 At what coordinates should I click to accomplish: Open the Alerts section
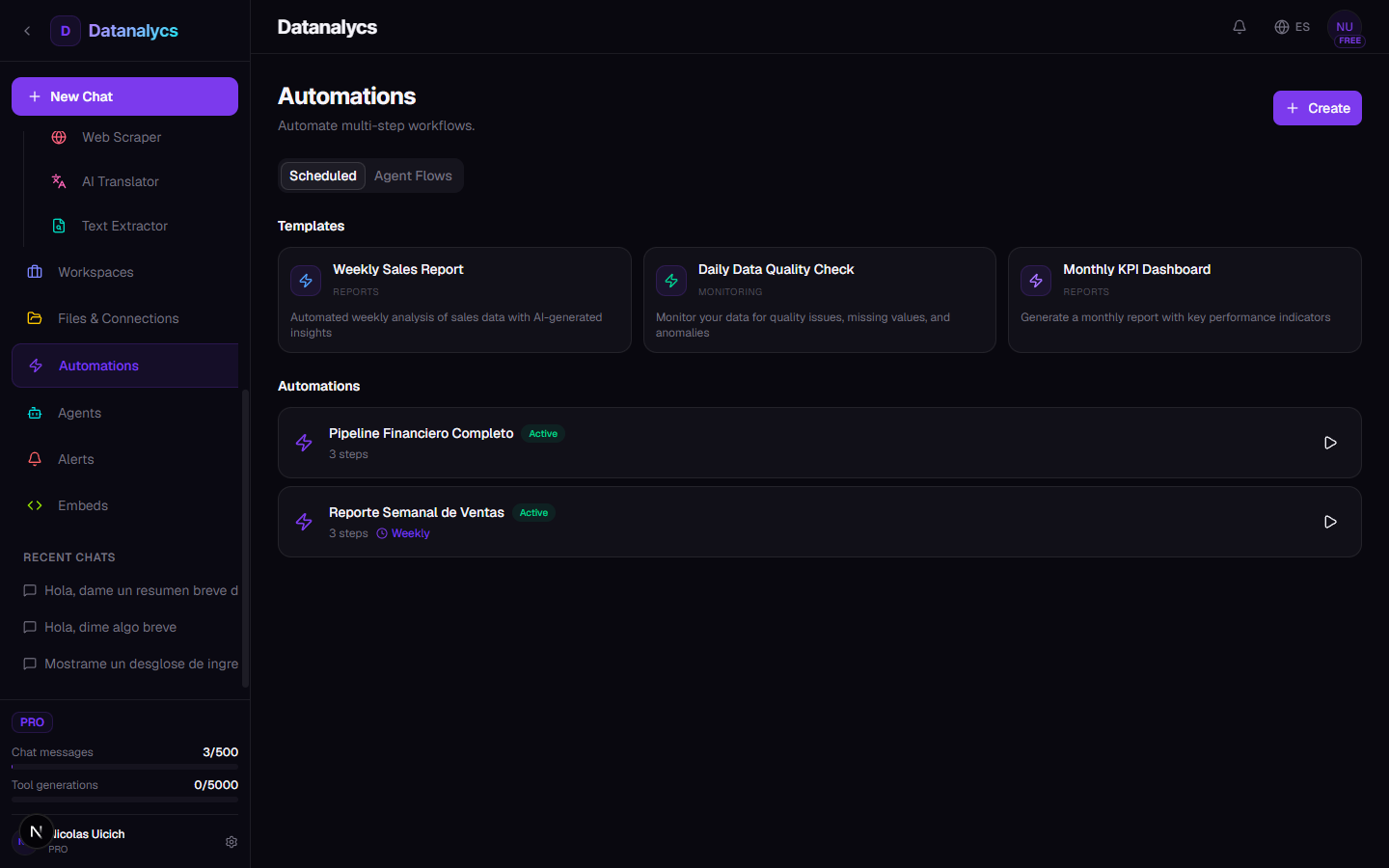pos(75,459)
